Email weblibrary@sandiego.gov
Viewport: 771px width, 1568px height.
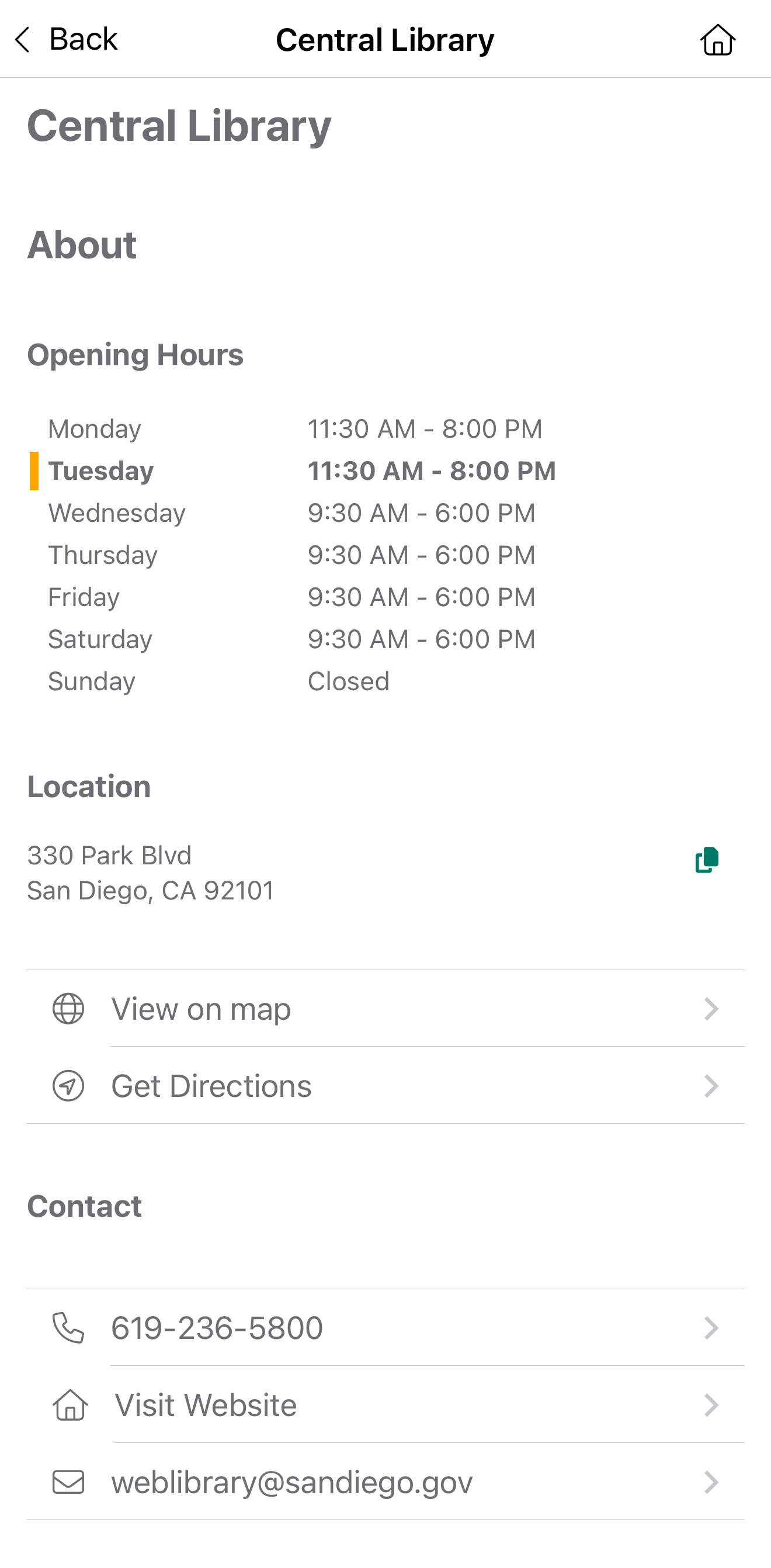coord(386,1482)
